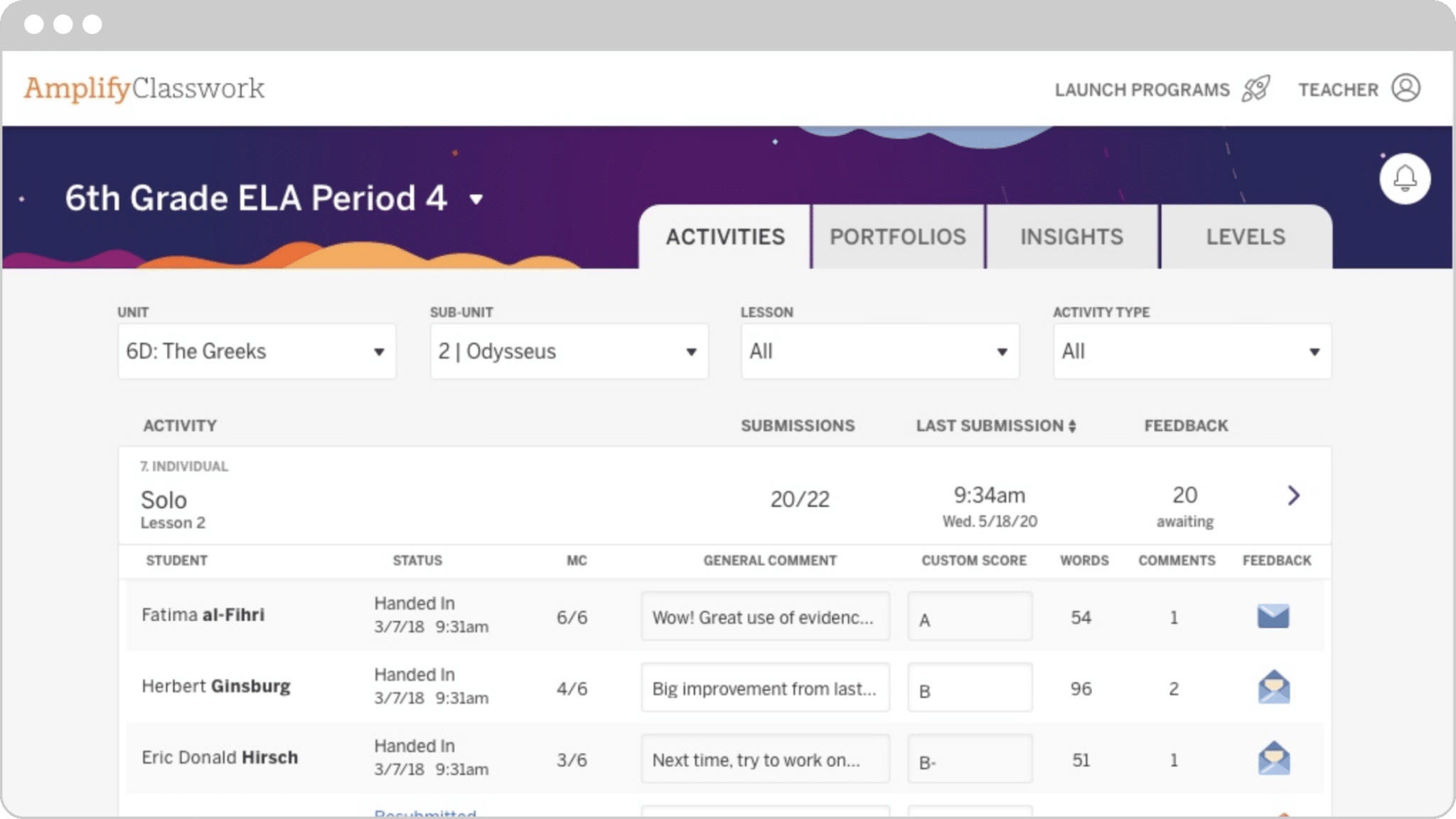Switch to the Portfolios tab
The height and width of the screenshot is (819, 1456).
[897, 236]
